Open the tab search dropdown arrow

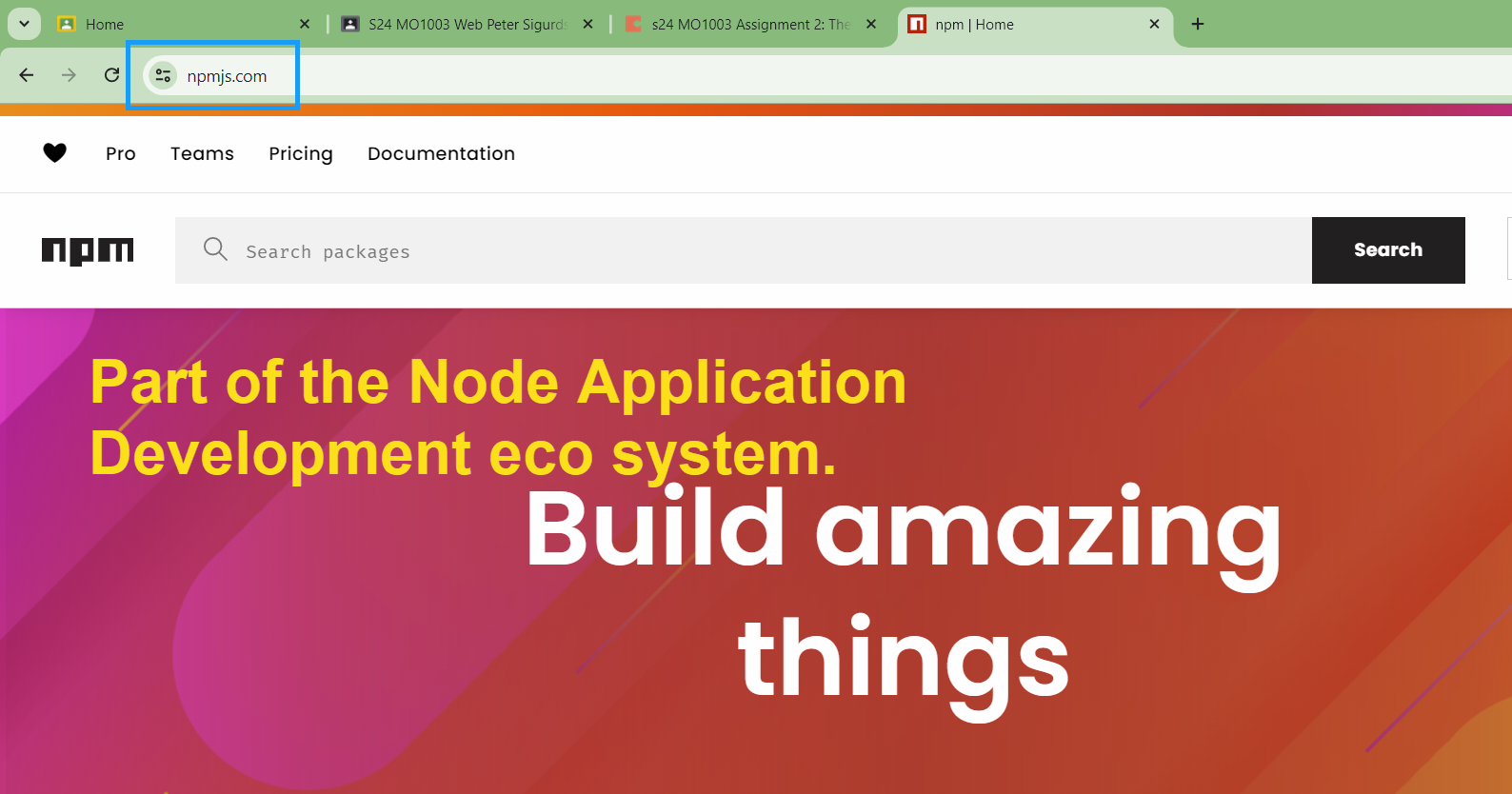point(25,24)
